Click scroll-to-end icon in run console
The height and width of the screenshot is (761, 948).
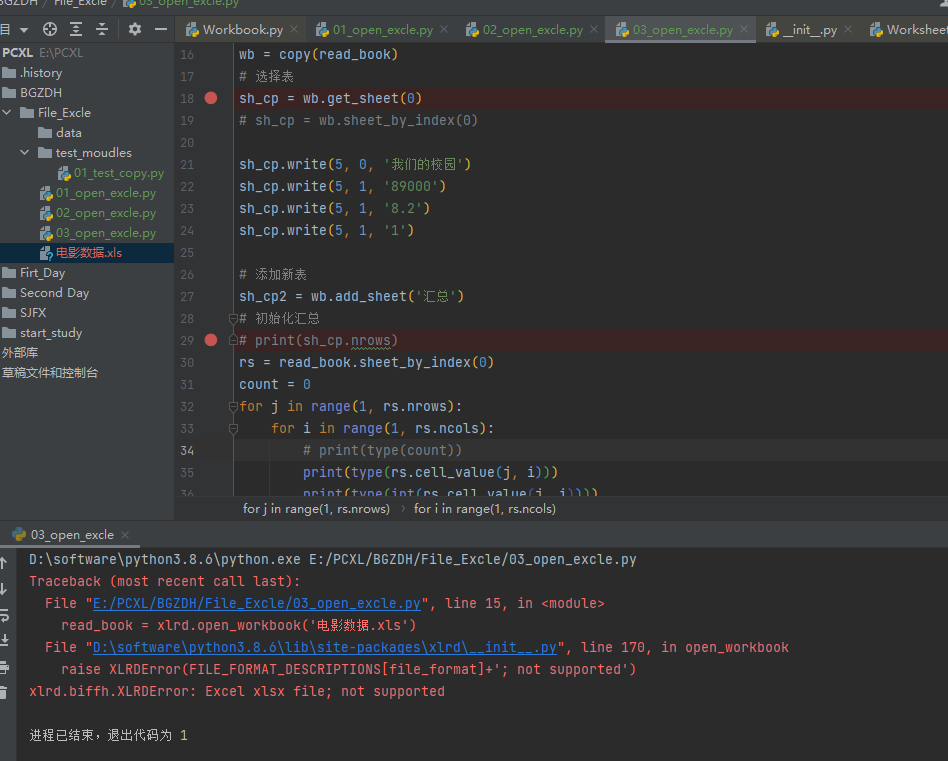pos(4,641)
